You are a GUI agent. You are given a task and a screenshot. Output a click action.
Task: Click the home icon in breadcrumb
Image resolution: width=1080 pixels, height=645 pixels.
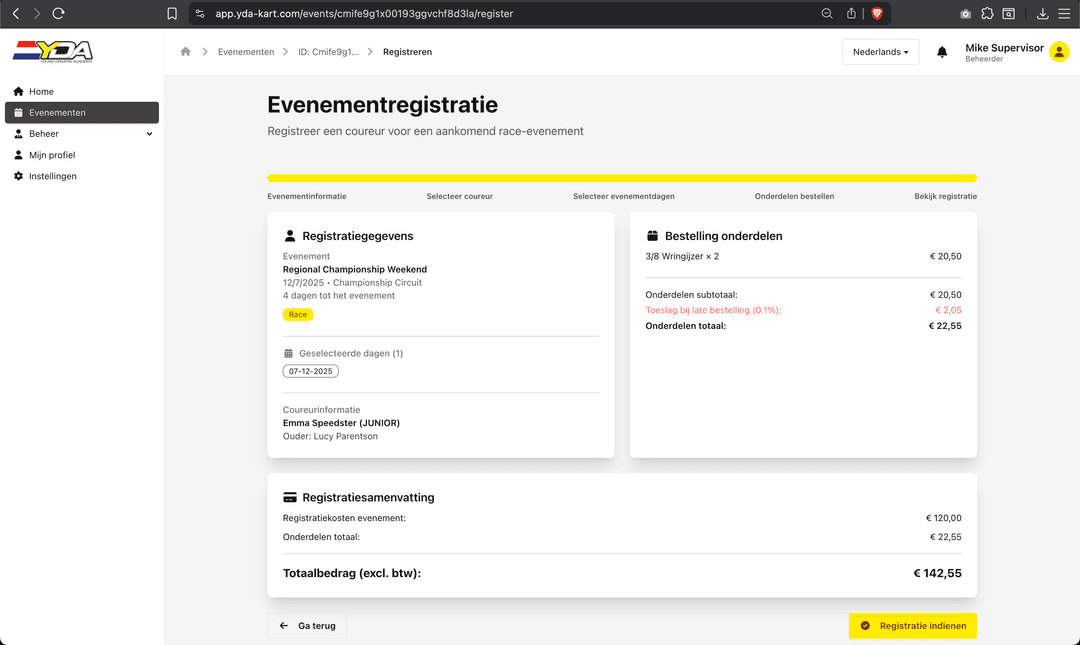185,52
